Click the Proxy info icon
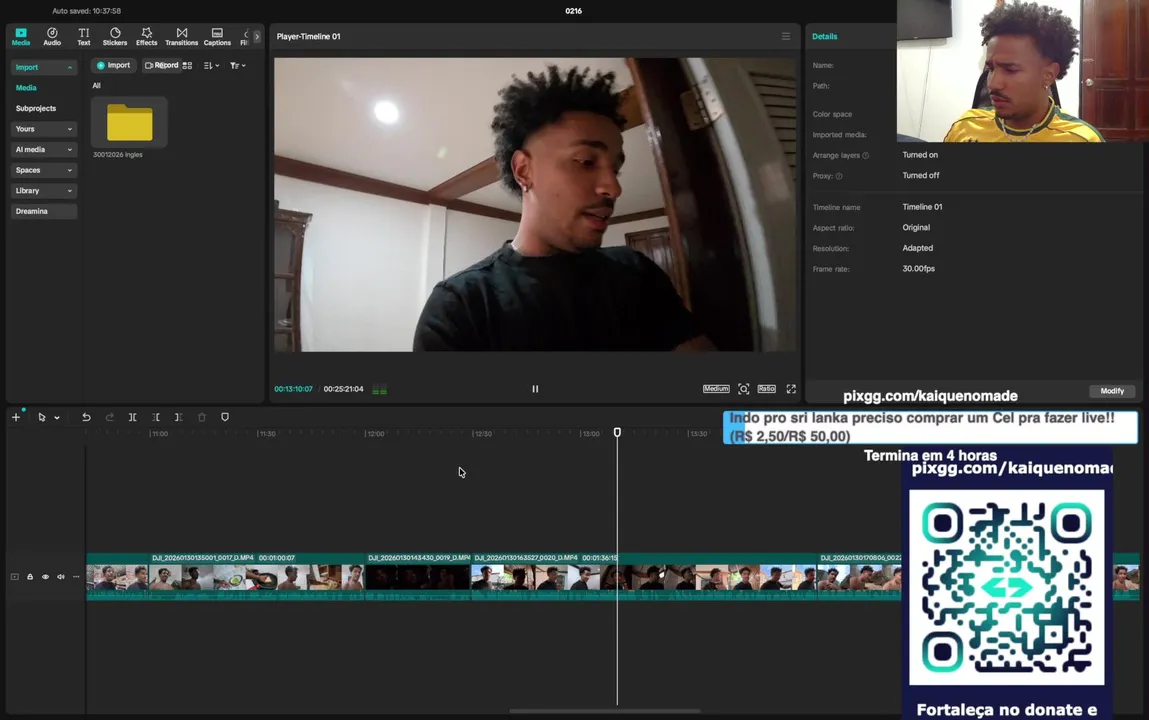Screen dimensions: 1149x720 839,176
